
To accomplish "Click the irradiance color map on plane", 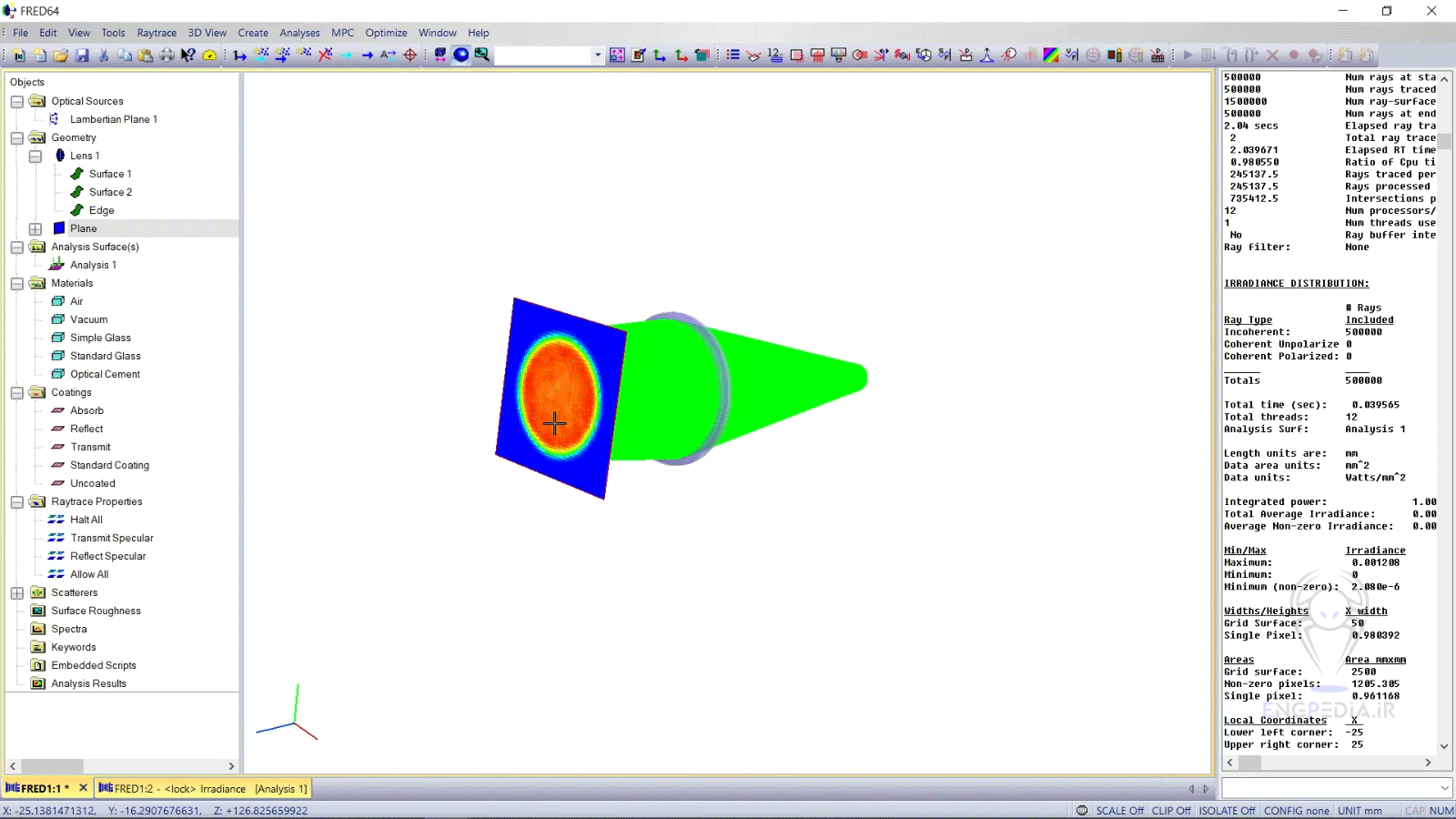I will (558, 396).
